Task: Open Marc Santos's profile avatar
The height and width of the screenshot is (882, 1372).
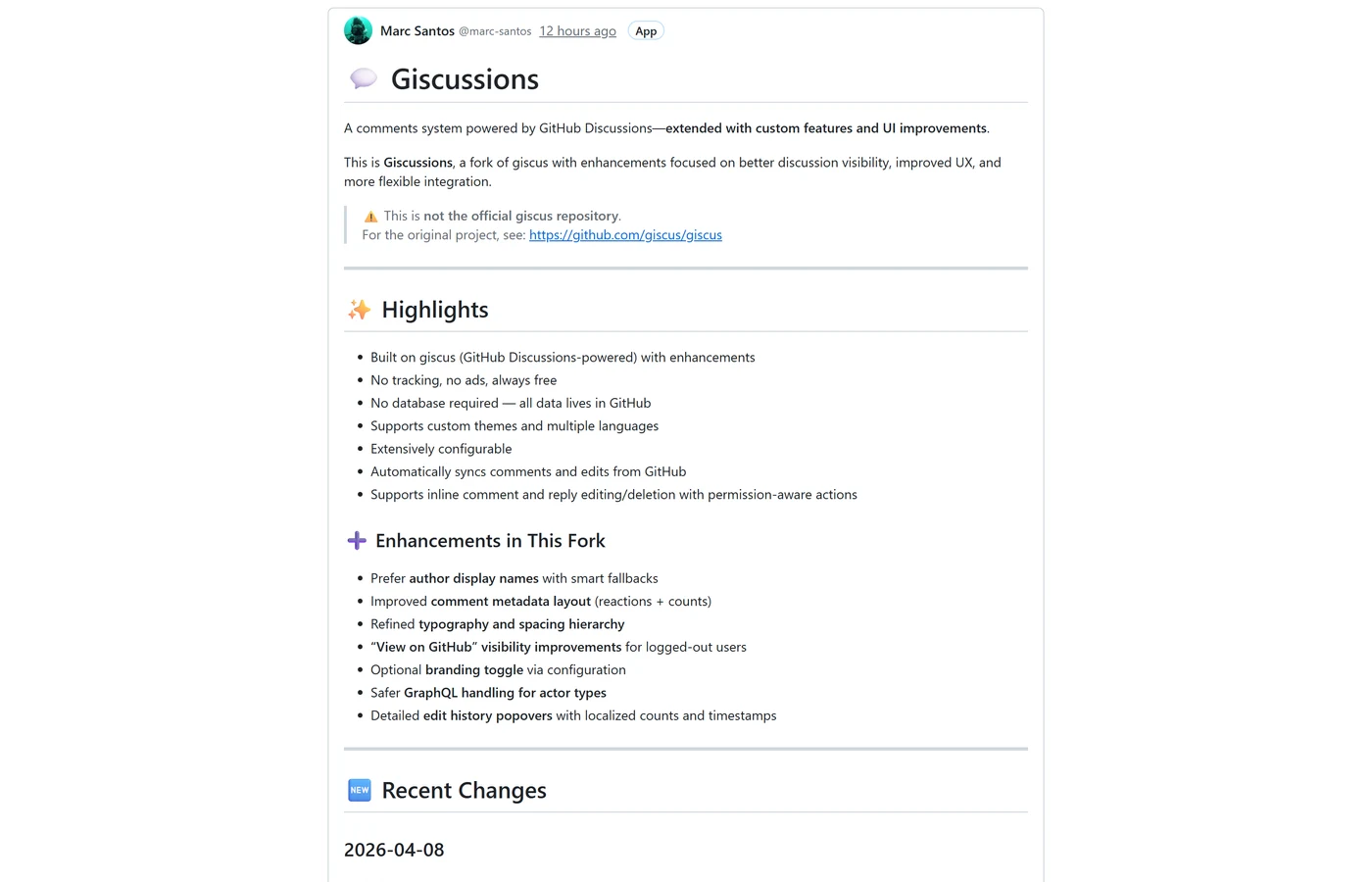Action: pos(358,30)
